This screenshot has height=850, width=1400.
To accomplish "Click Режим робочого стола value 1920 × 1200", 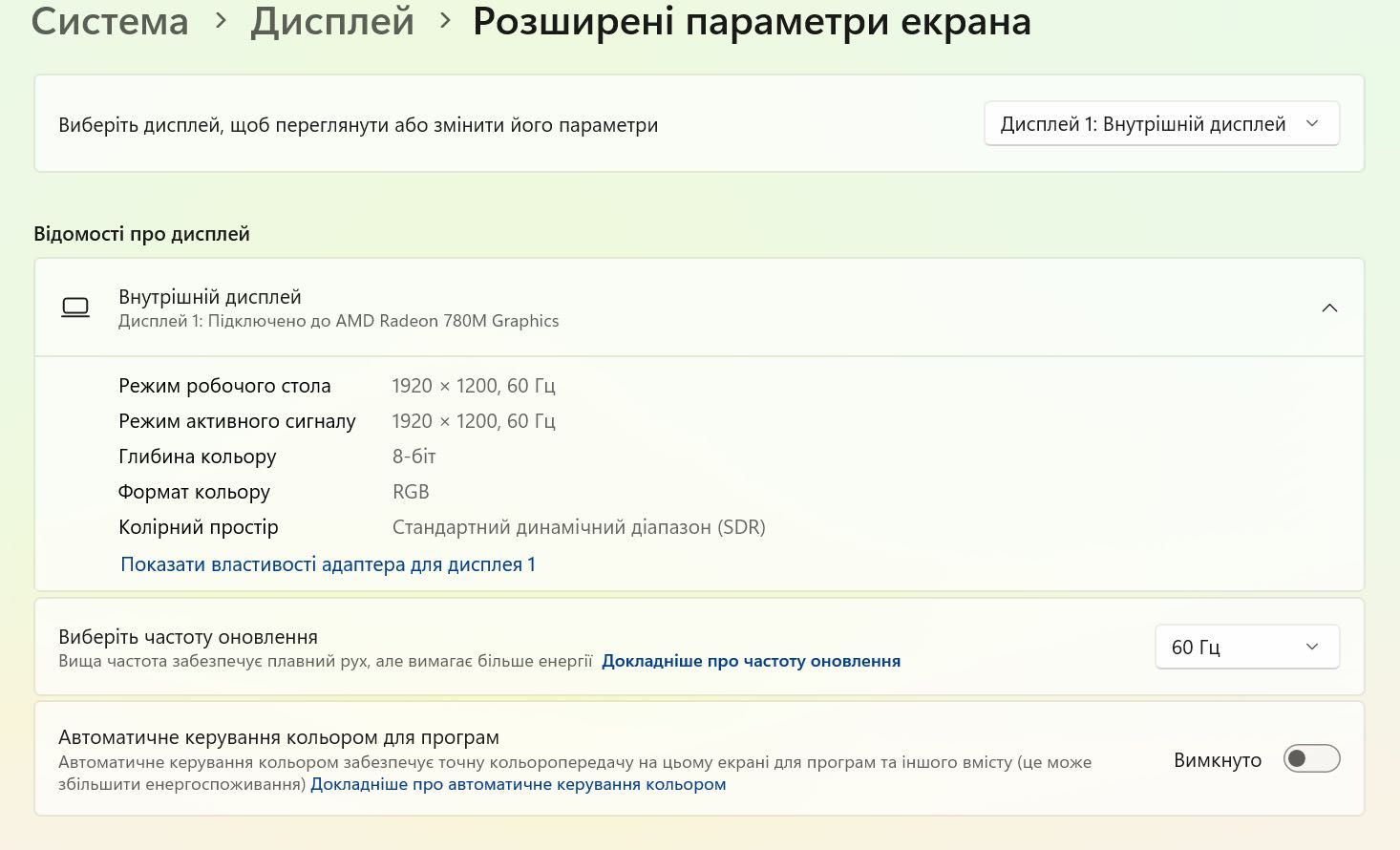I will pos(474,386).
